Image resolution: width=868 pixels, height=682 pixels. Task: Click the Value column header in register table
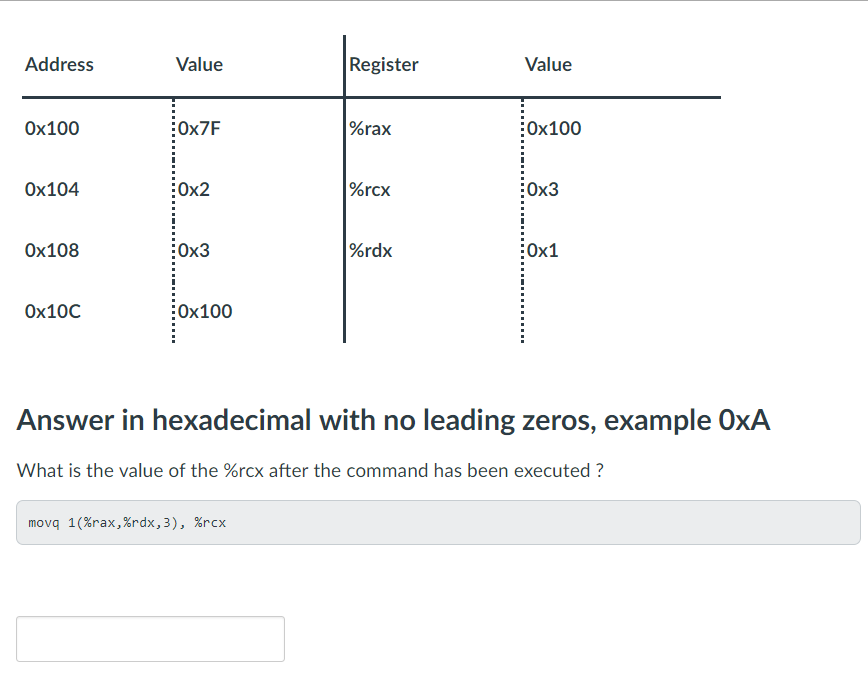[x=548, y=64]
